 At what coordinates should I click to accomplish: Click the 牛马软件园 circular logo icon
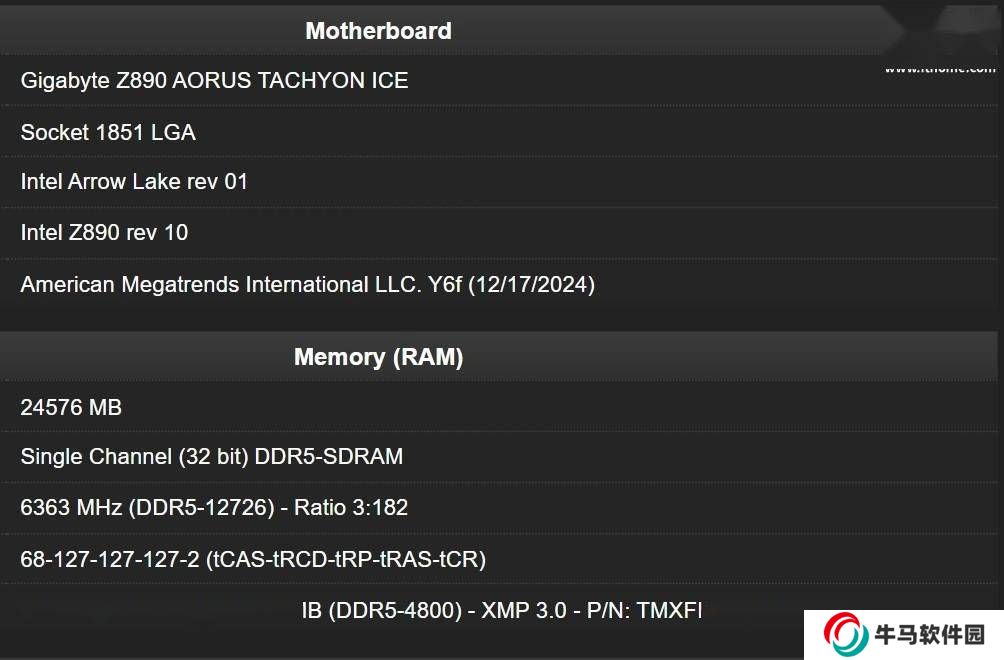[x=845, y=634]
